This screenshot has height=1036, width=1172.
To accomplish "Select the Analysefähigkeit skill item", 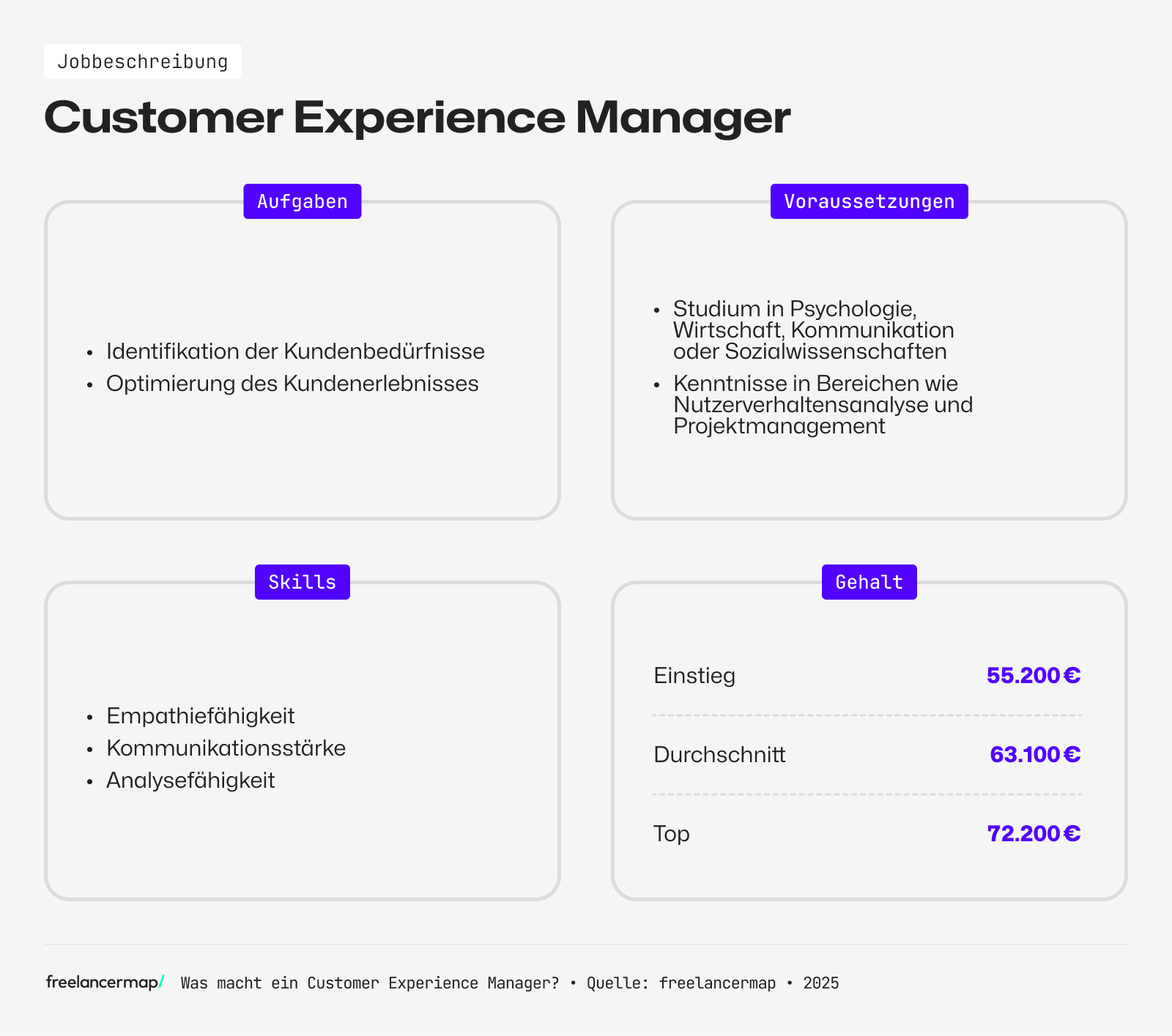I will tap(190, 780).
